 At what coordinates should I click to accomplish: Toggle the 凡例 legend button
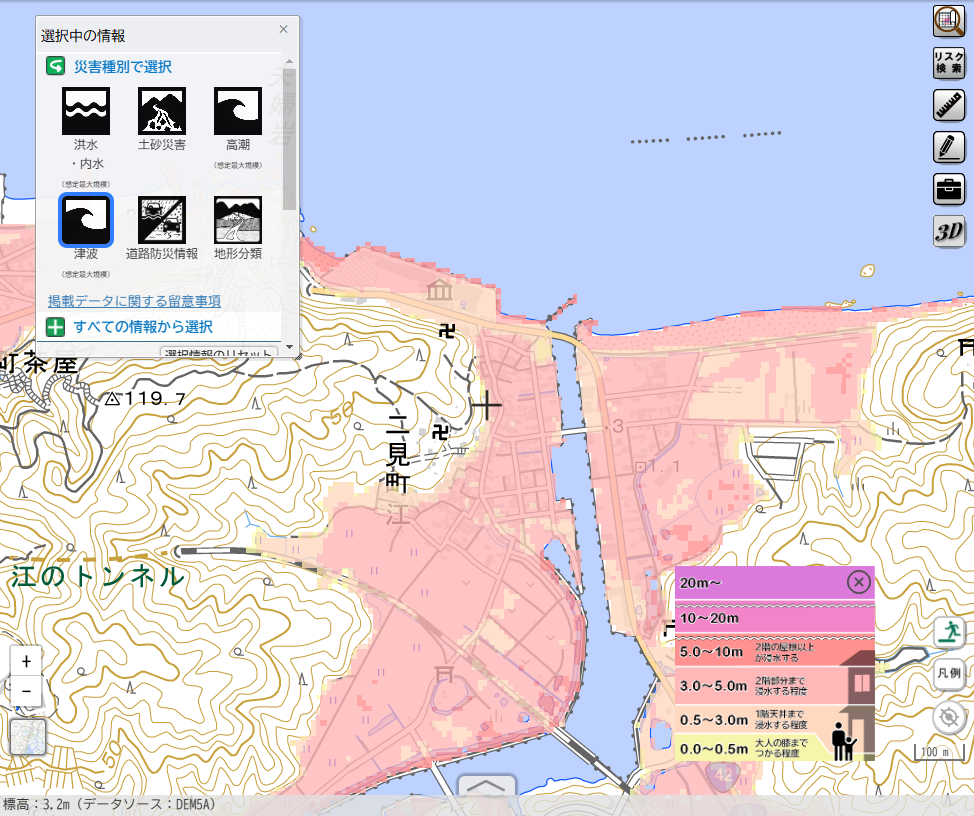(949, 673)
